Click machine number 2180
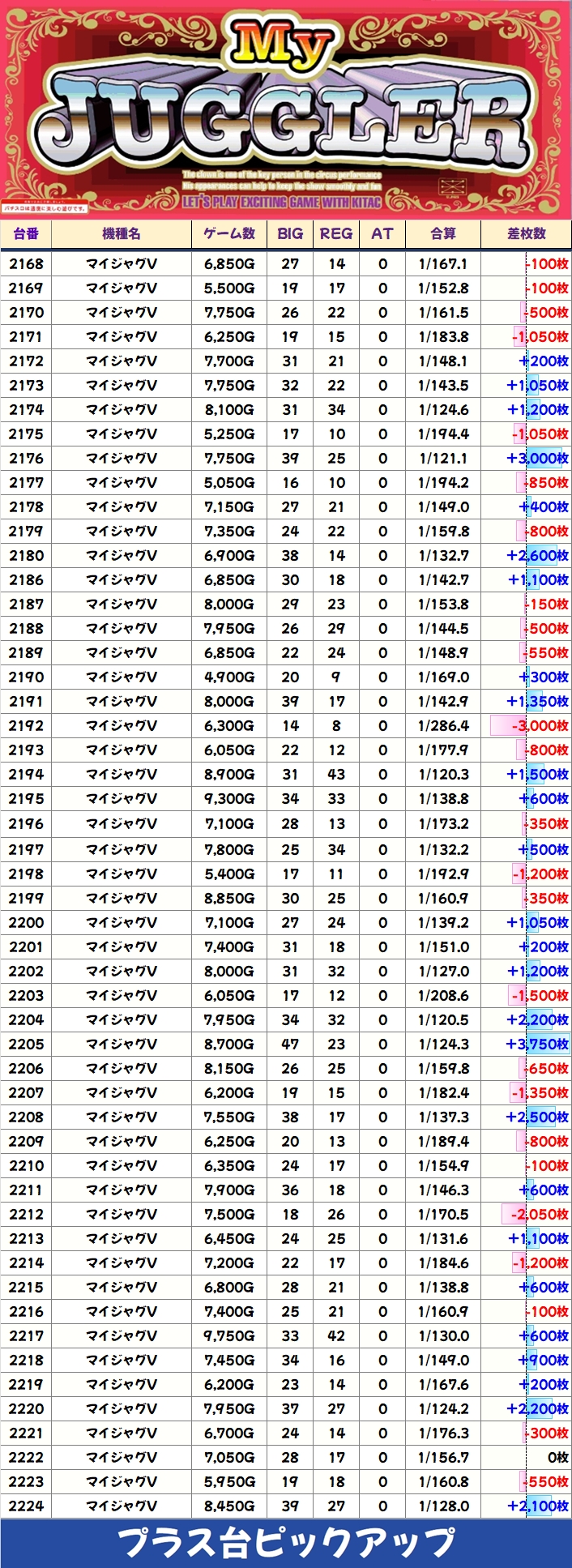572x1568 pixels. point(26,556)
